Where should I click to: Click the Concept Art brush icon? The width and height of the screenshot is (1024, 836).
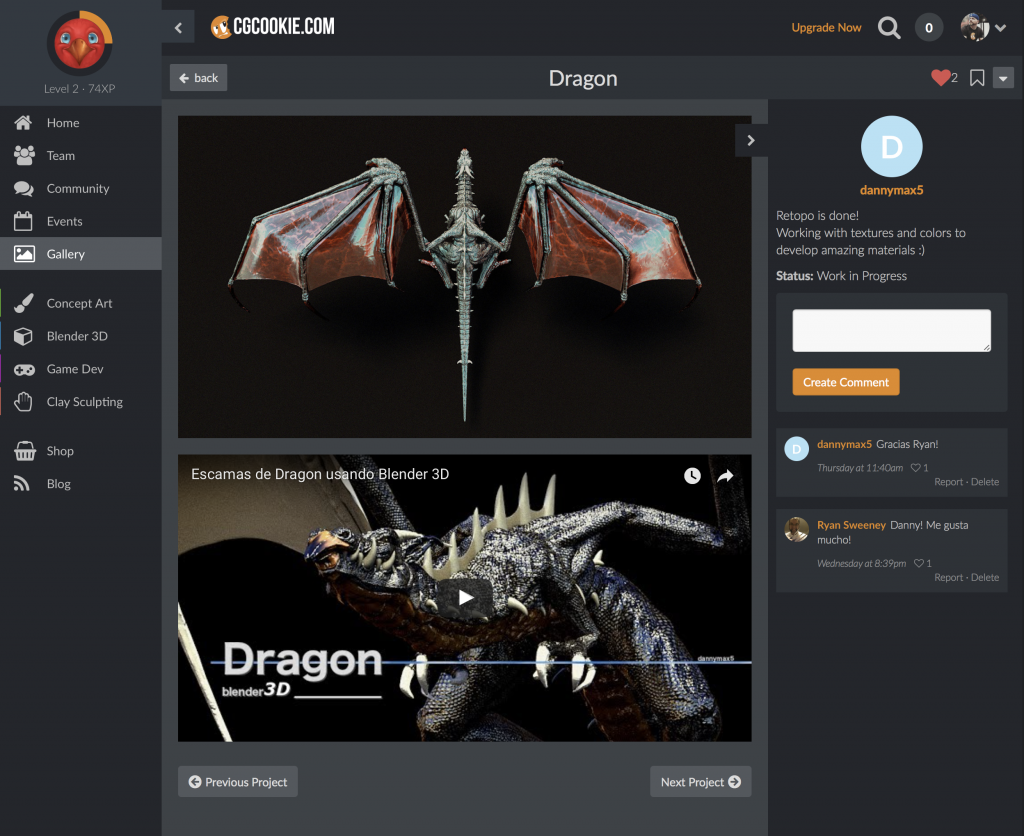24,303
